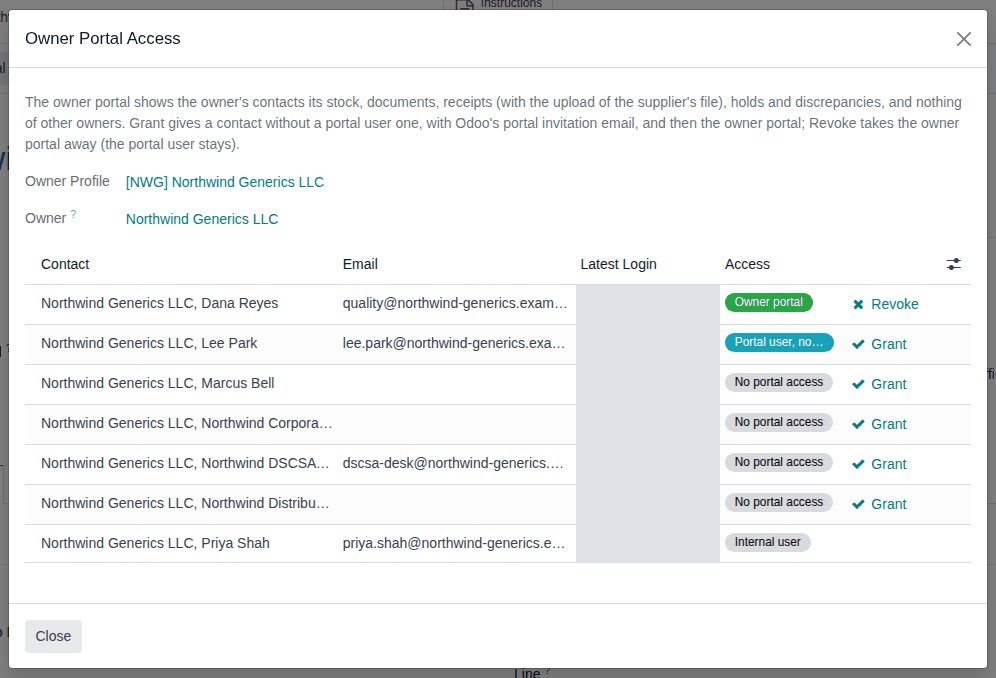Grant portal access to Lee Park
Image resolution: width=996 pixels, height=678 pixels.
[x=879, y=344]
